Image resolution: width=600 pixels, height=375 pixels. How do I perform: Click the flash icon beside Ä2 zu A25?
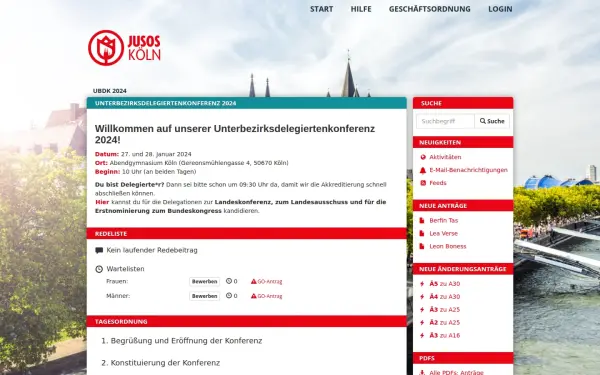(x=422, y=323)
